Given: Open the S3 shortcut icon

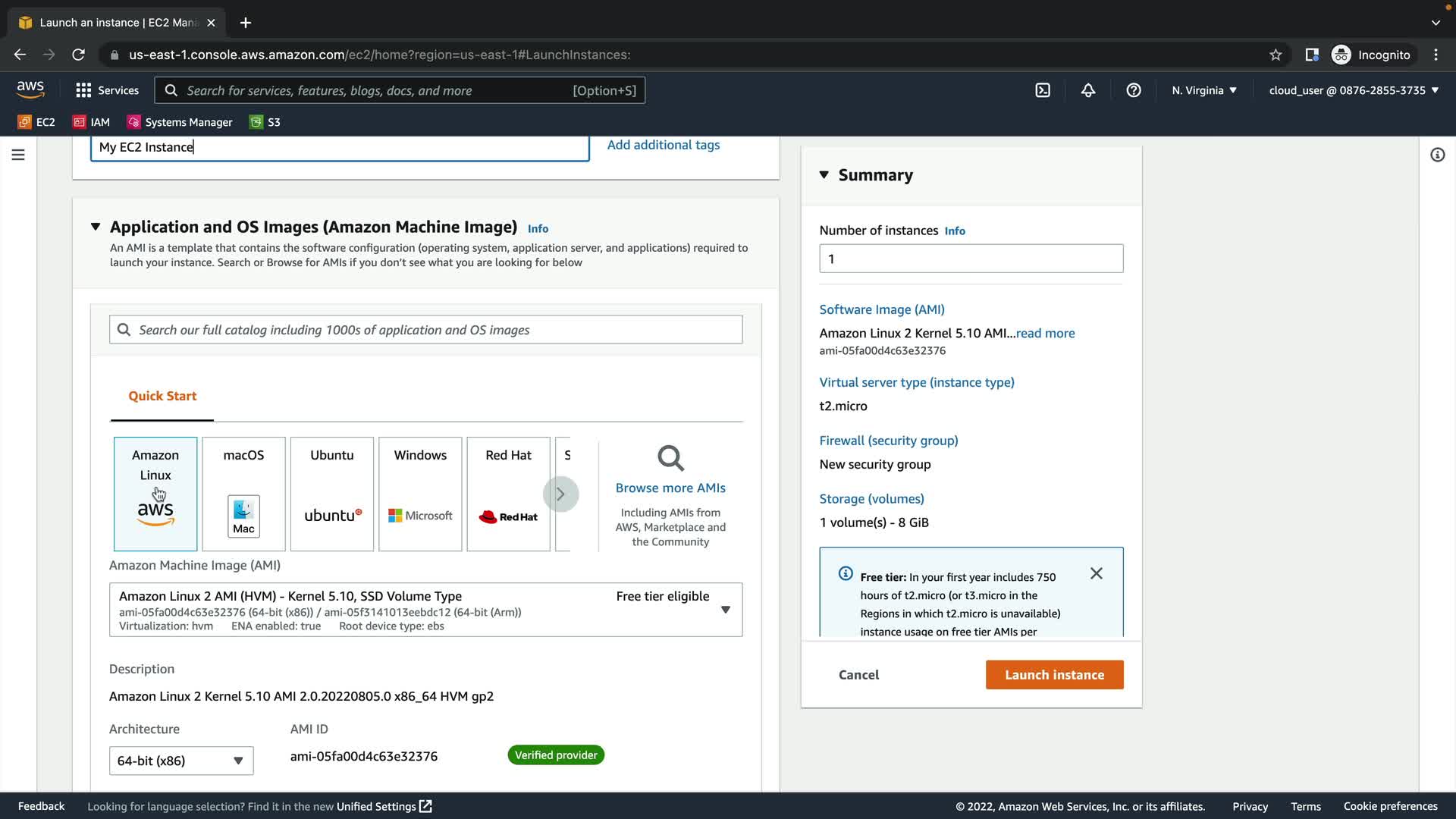Looking at the screenshot, I should [265, 122].
